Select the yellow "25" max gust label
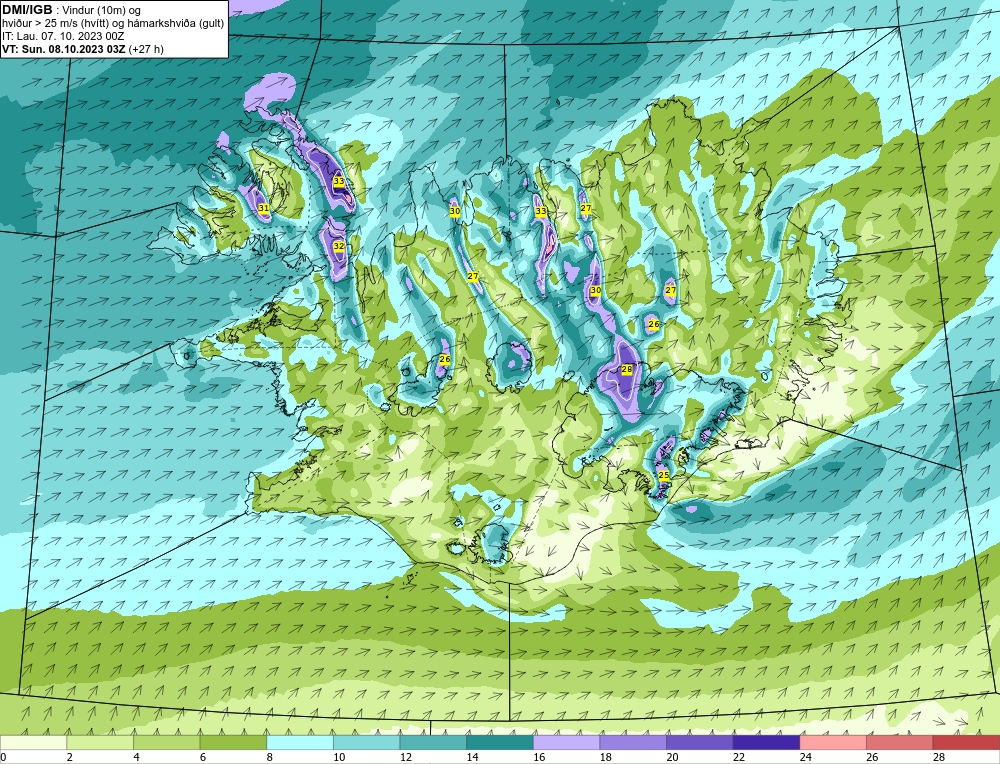Viewport: 1000px width, 764px height. click(663, 475)
